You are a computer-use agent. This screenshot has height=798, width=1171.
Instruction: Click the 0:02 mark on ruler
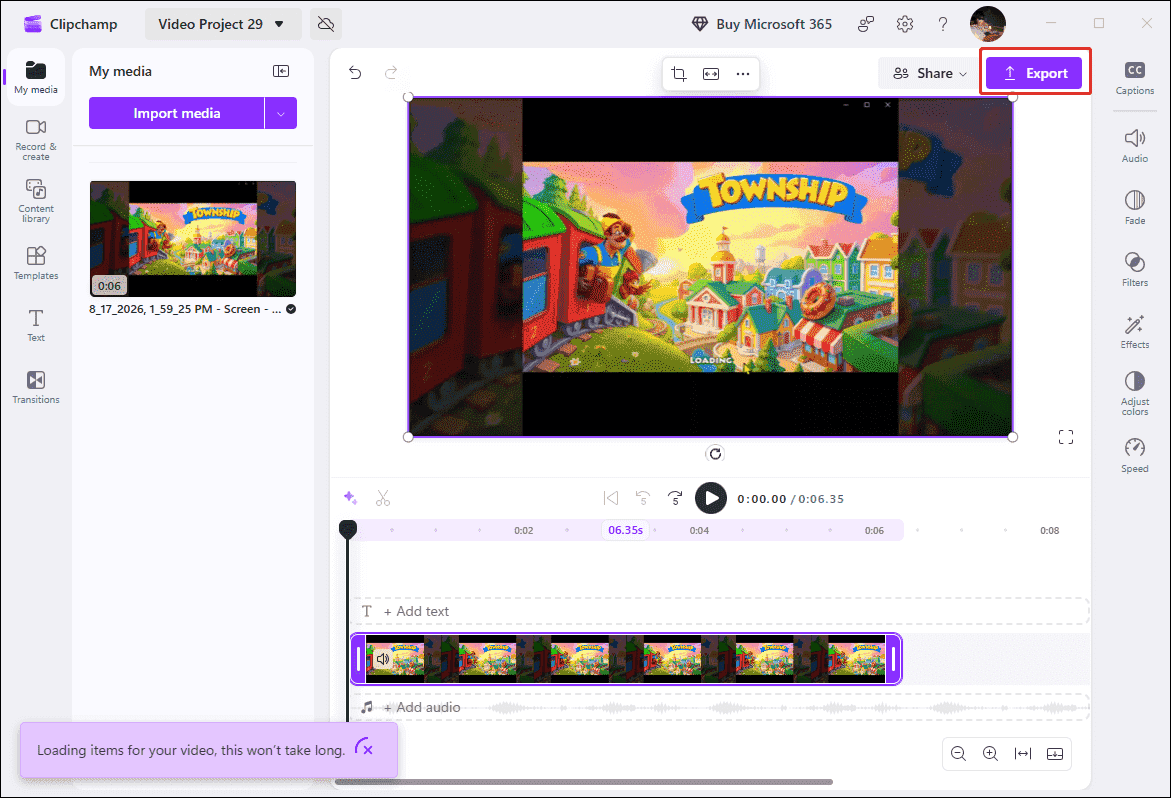[x=524, y=531]
